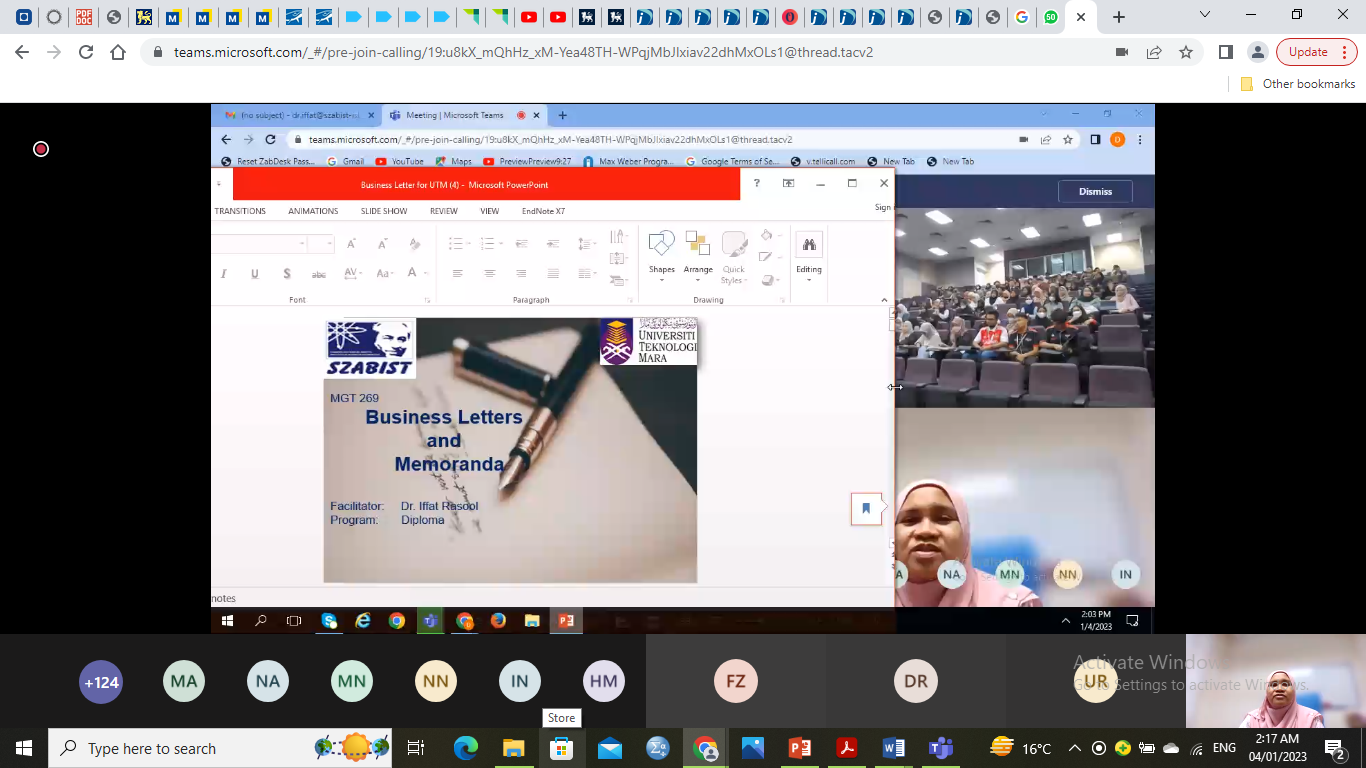
Task: Open Chrome's tab search chevron
Action: (x=1205, y=16)
